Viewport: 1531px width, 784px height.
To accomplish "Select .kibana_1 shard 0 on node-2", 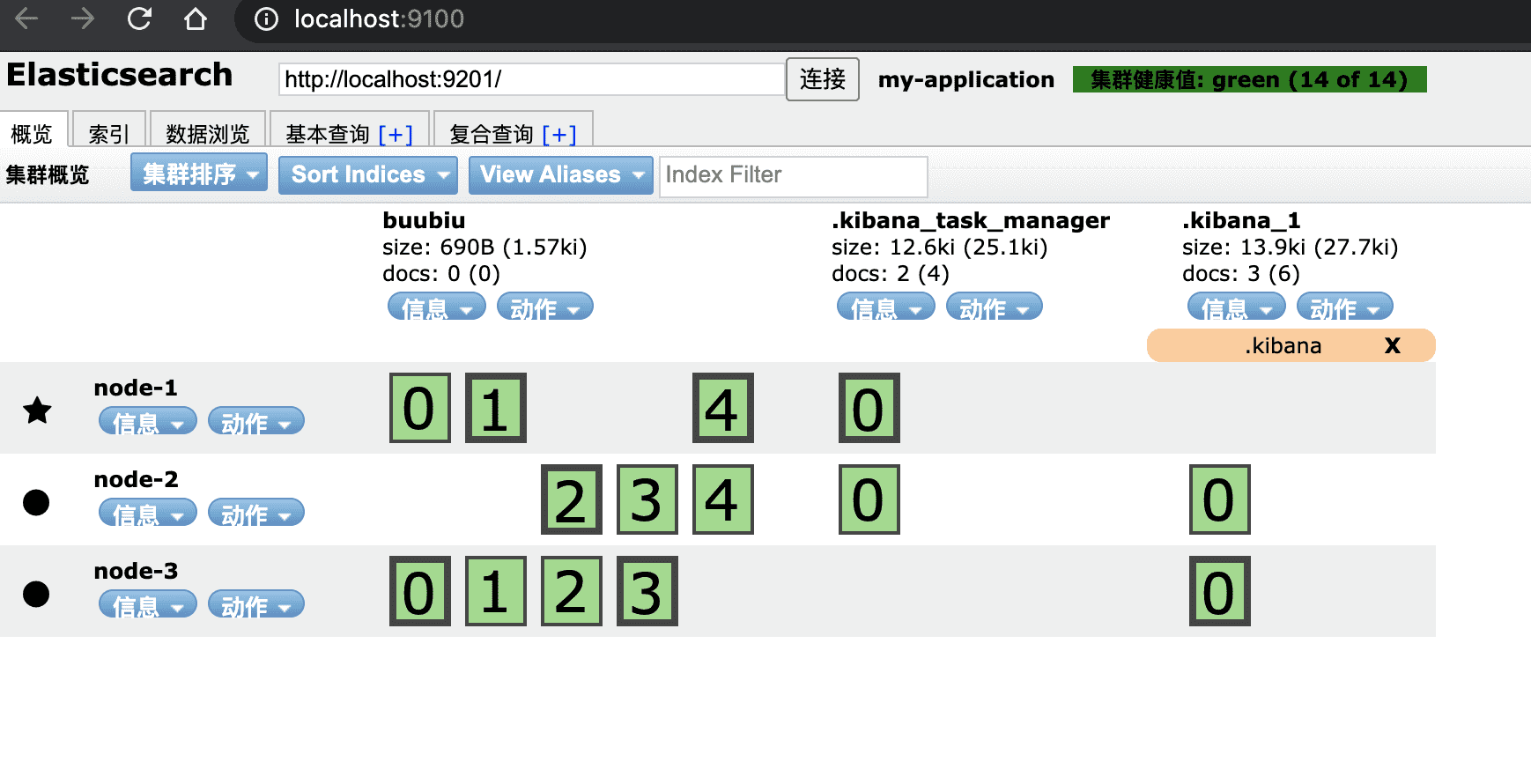I will [1219, 500].
